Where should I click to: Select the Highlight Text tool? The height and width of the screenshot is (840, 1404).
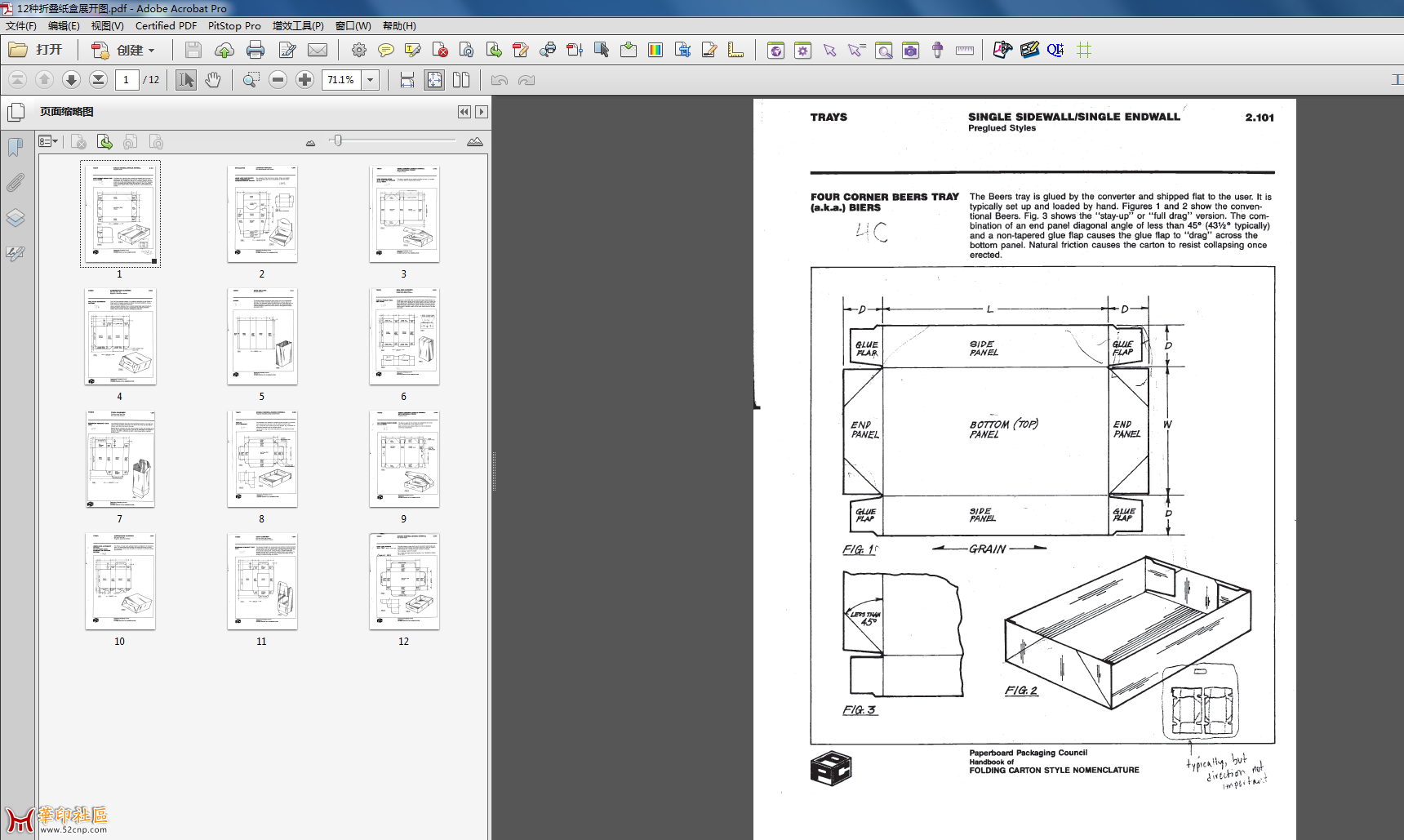413,50
